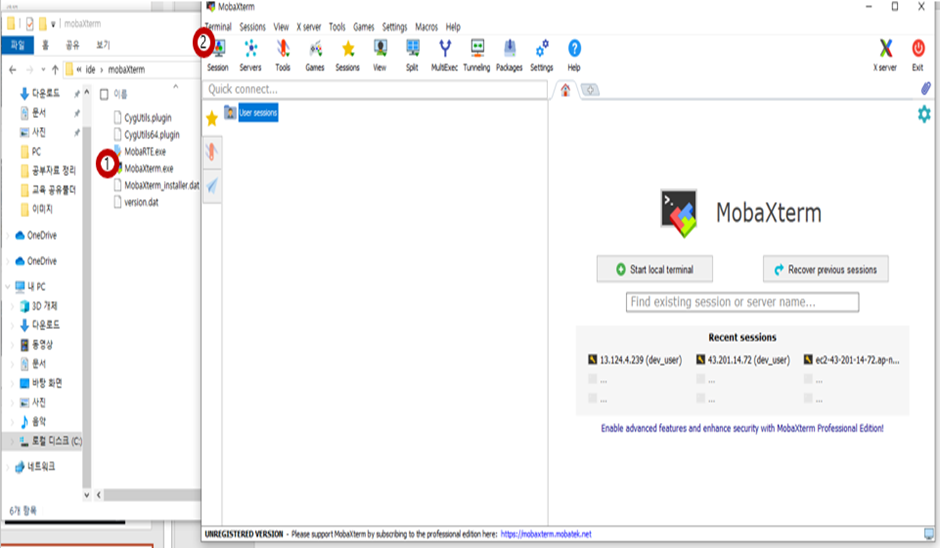
Task: Open the X server menu
Action: (x=309, y=27)
